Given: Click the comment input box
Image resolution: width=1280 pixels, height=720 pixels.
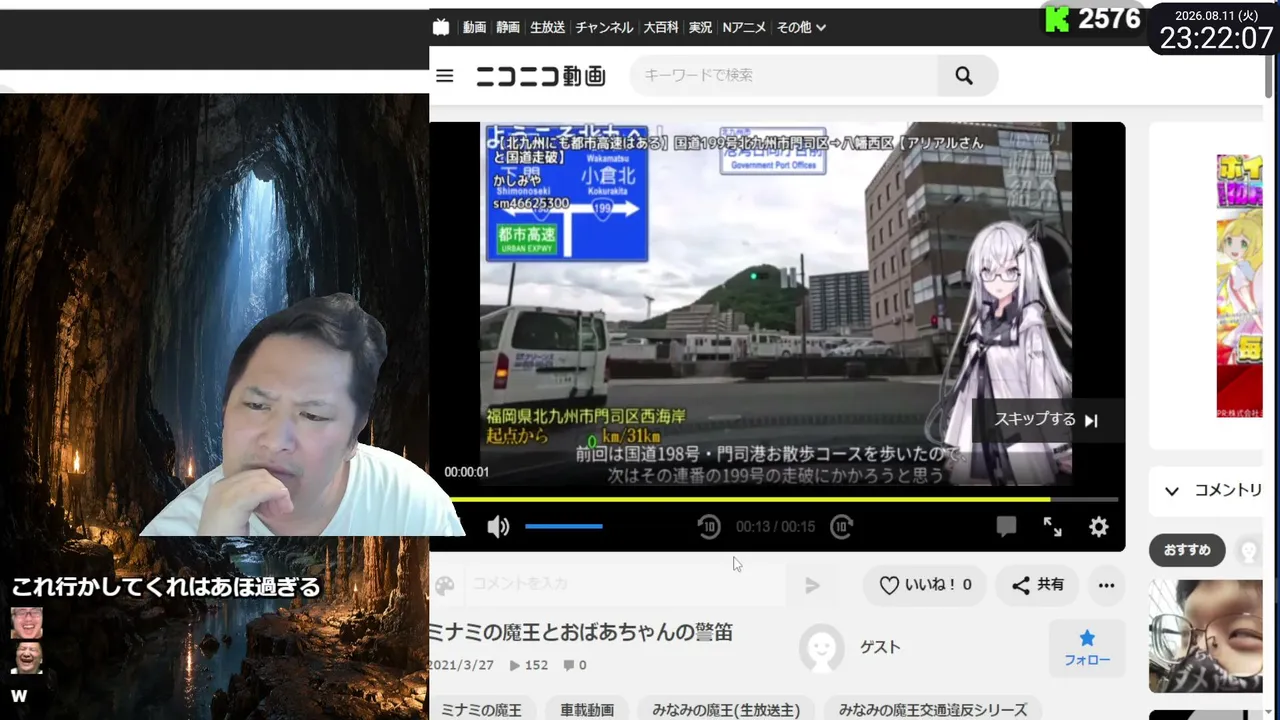Looking at the screenshot, I should 626,585.
